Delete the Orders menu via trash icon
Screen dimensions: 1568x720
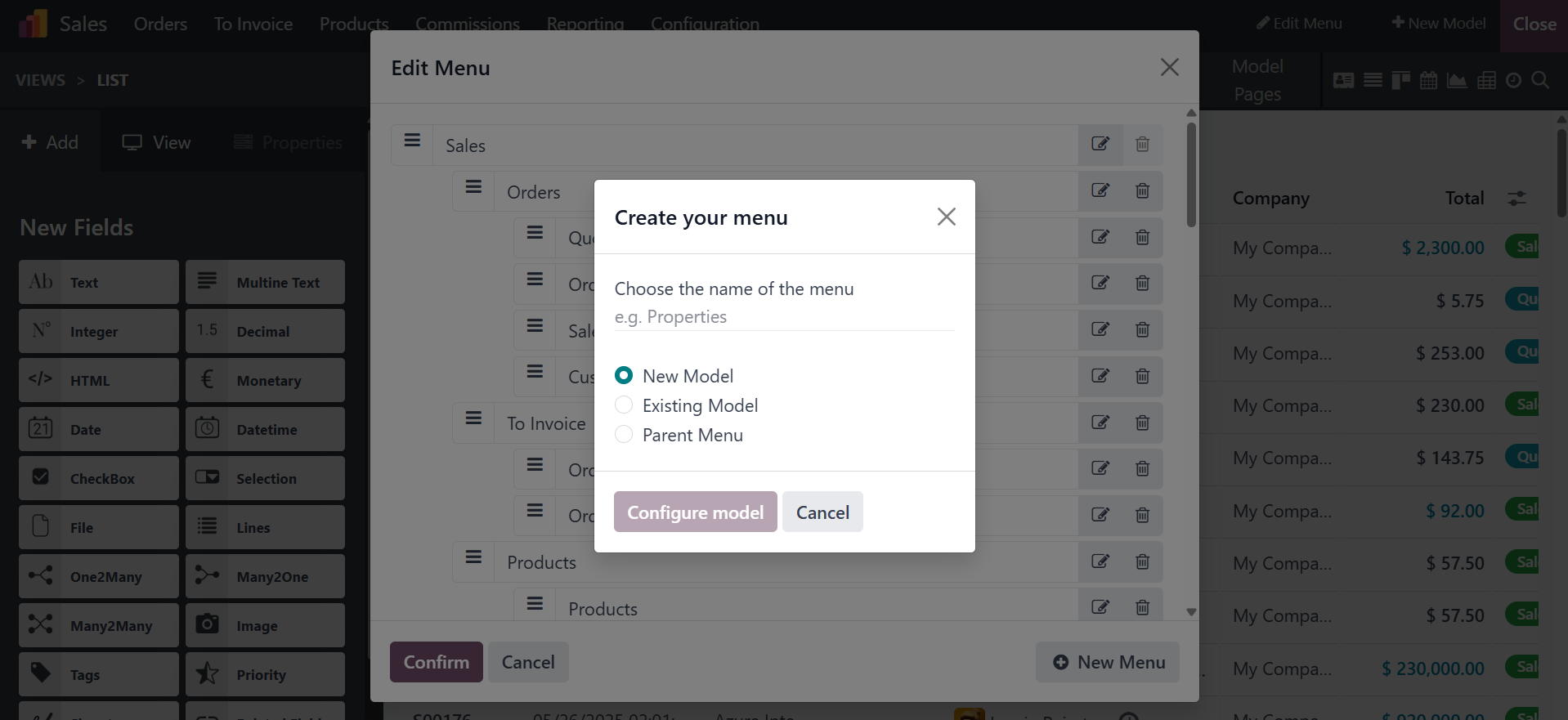coord(1142,191)
